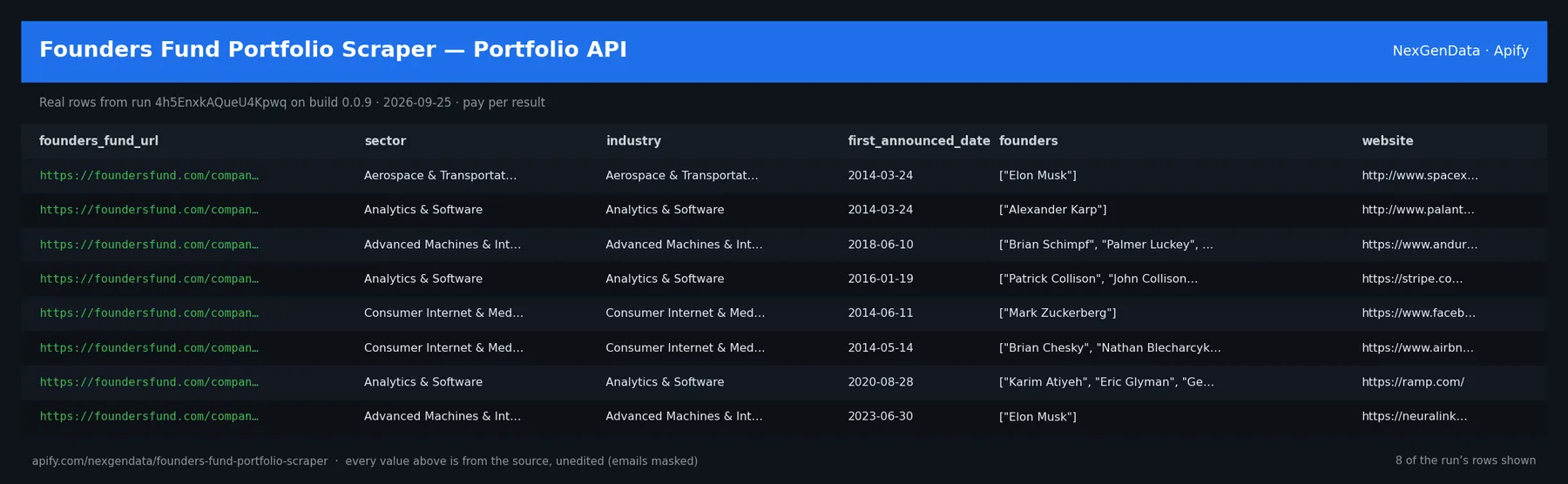
Task: Select the 2014-06-11 date cell
Action: pos(881,313)
